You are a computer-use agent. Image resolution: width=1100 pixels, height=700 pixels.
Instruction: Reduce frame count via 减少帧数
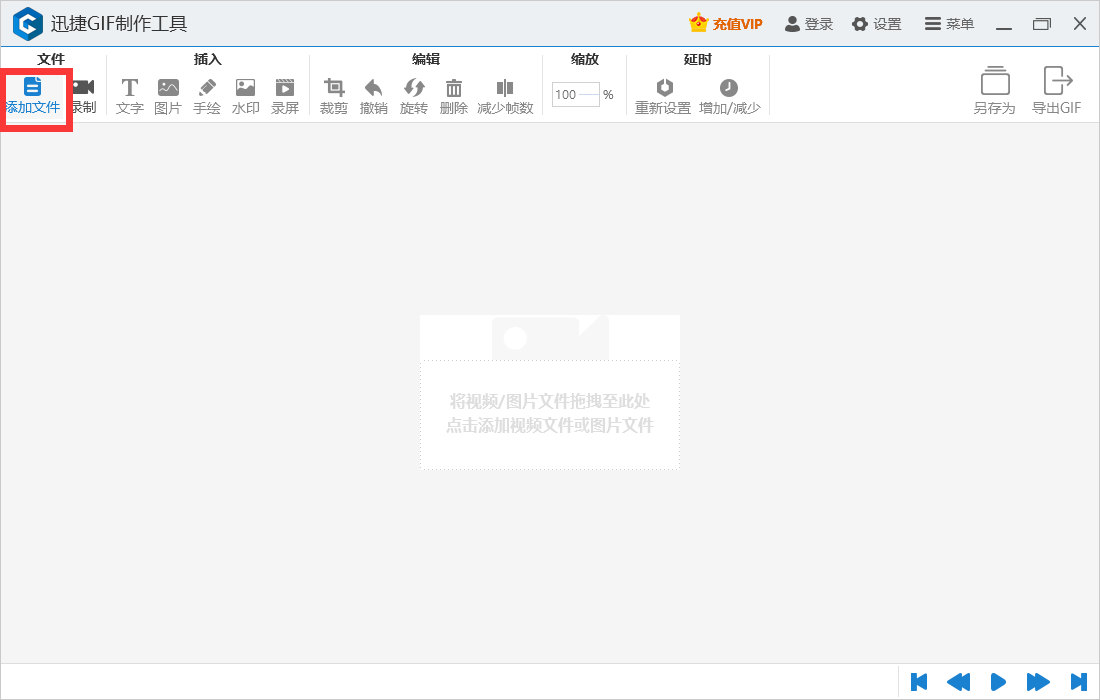coord(505,97)
